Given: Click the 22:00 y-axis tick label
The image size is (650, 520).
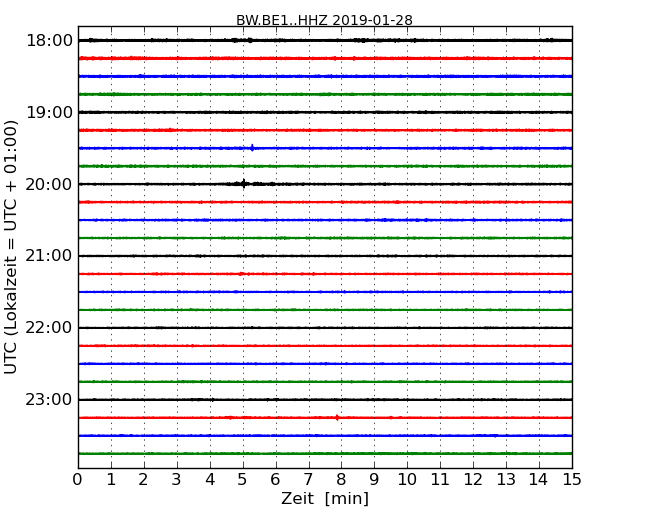Looking at the screenshot, I should [x=49, y=328].
